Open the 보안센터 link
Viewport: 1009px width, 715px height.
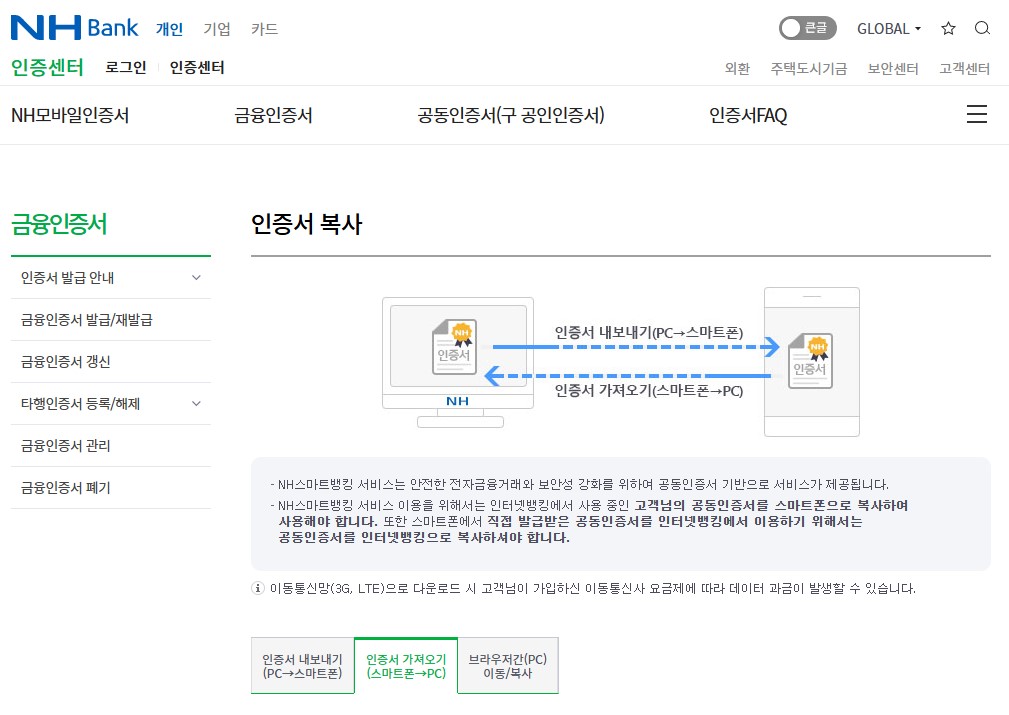point(893,68)
